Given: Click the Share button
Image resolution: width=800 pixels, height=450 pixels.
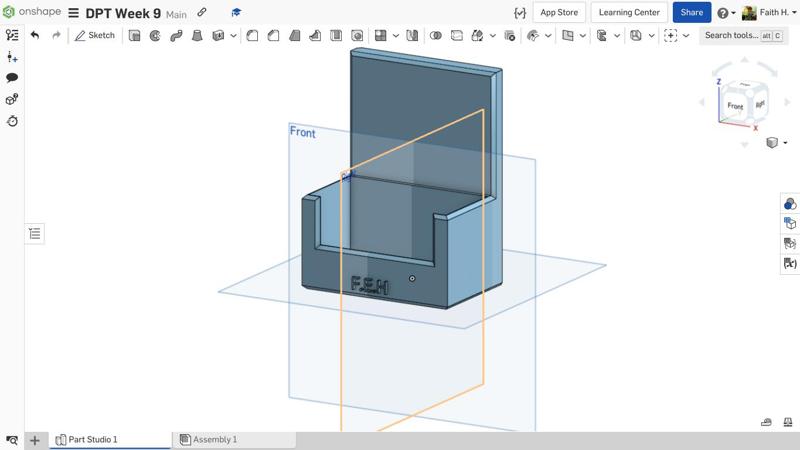Looking at the screenshot, I should coord(691,13).
